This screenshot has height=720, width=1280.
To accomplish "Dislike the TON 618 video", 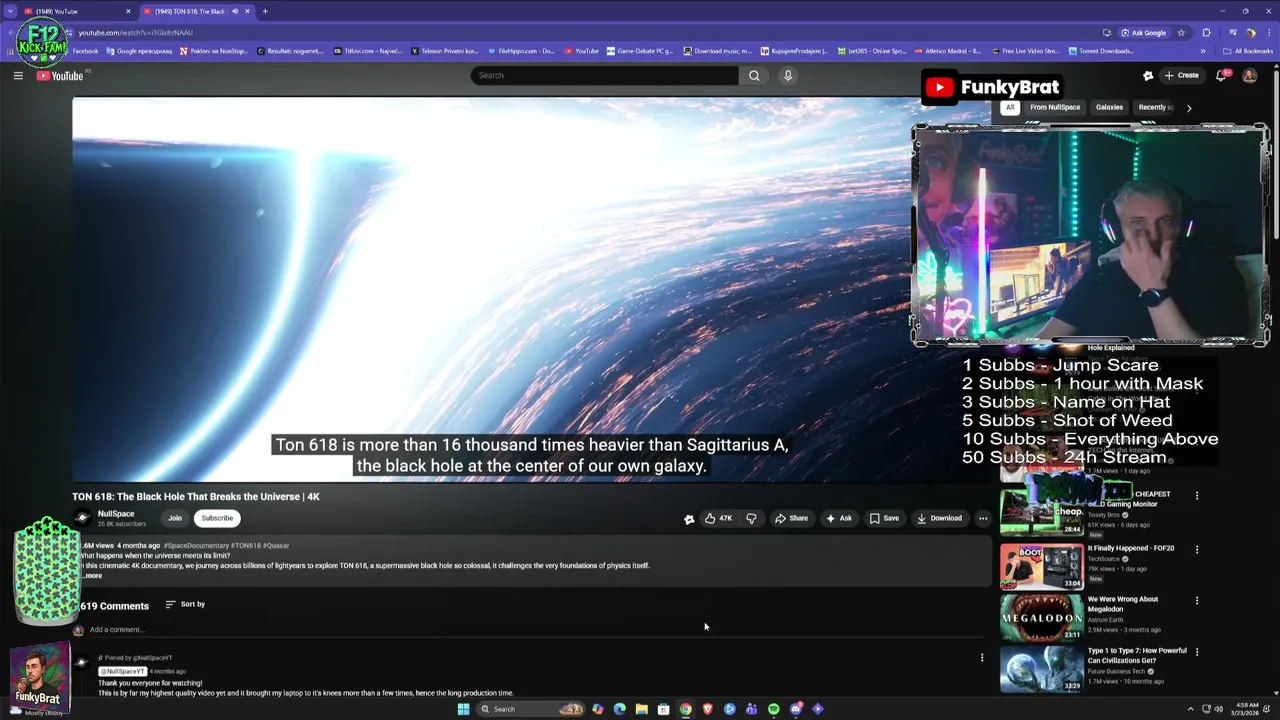I will [x=751, y=518].
